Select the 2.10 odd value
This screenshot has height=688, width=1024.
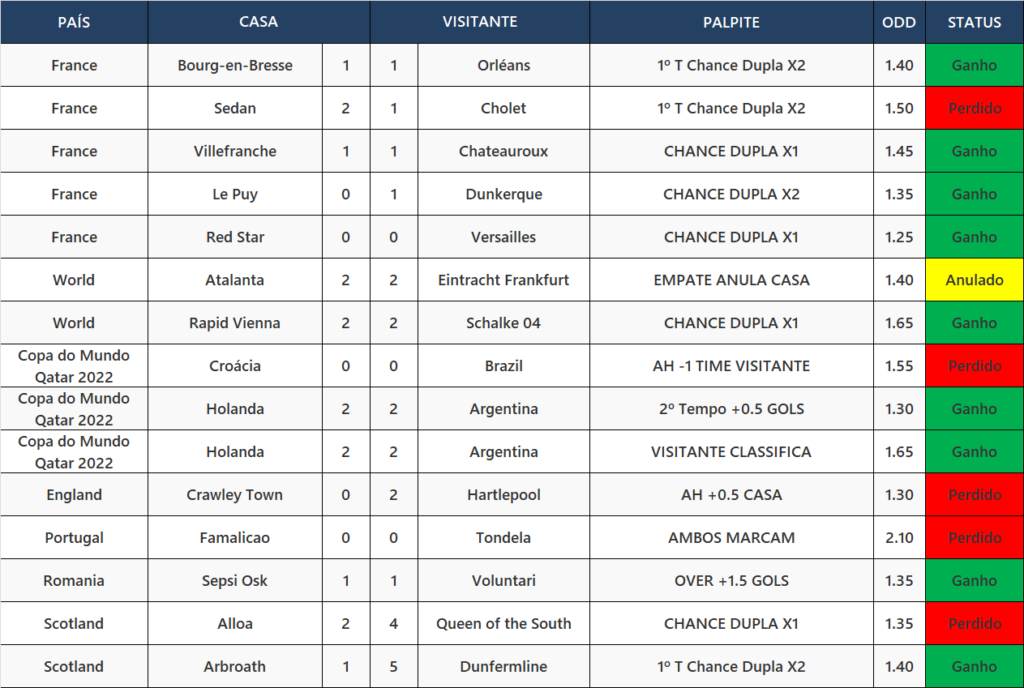click(899, 538)
